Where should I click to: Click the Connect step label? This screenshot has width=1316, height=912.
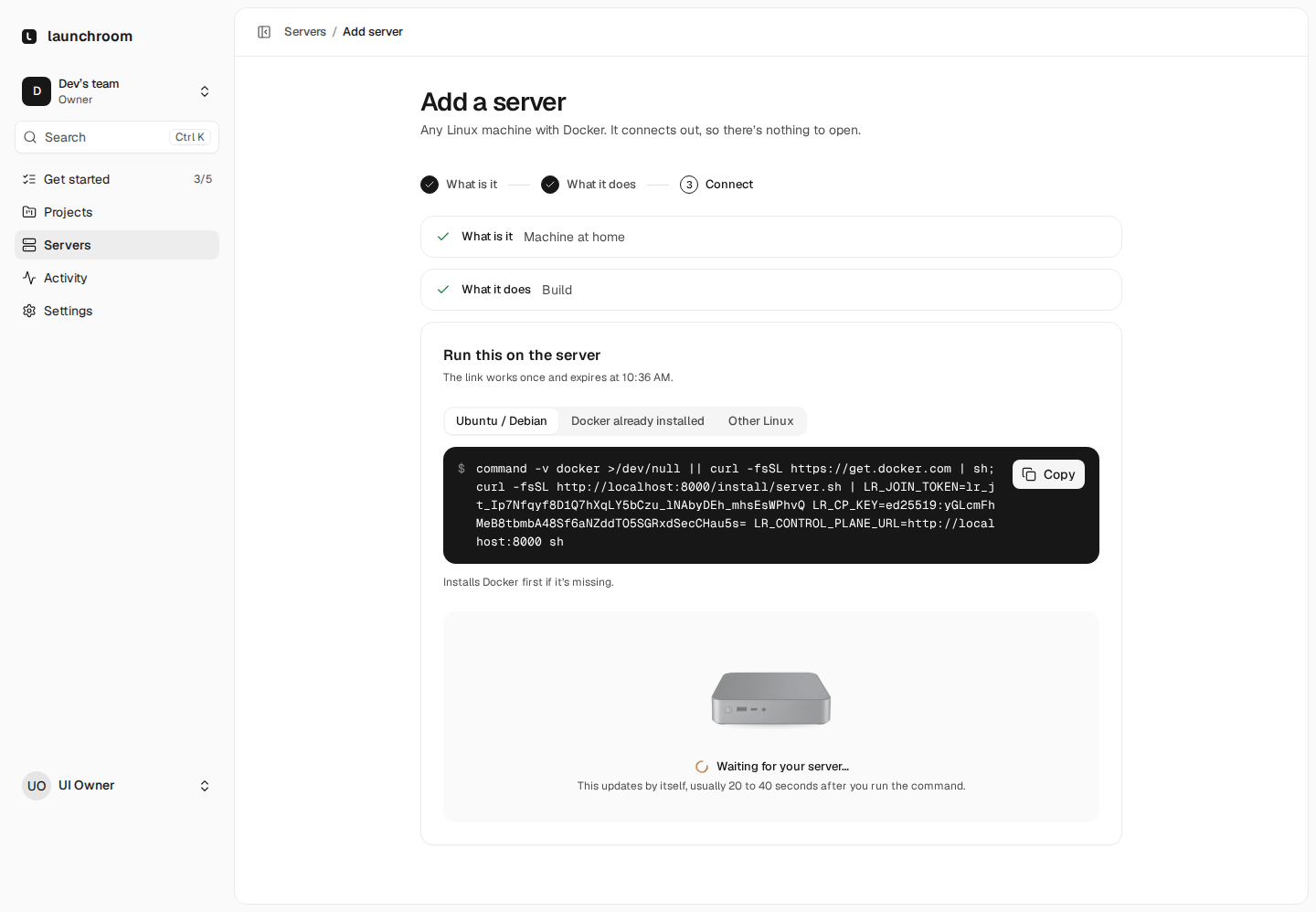click(729, 185)
